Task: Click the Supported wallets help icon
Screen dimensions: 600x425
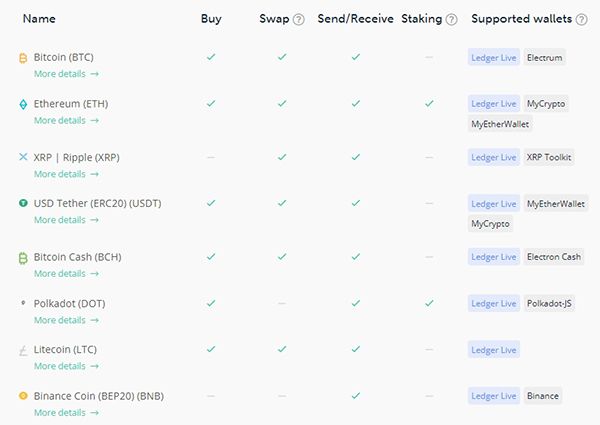Action: tap(580, 20)
